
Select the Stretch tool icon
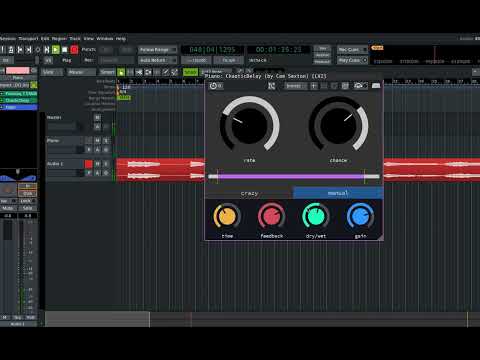148,72
